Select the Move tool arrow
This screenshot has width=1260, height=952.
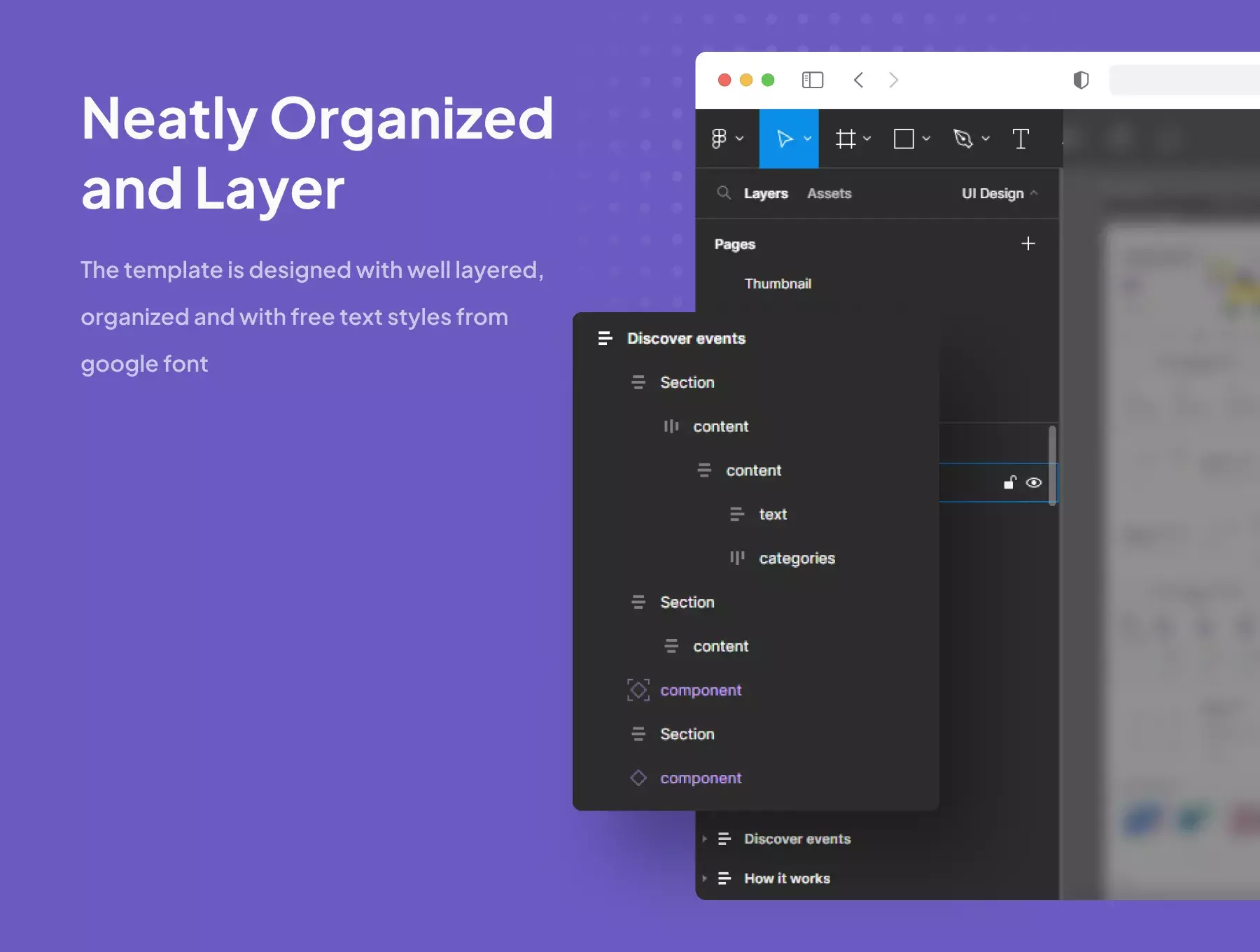pyautogui.click(x=785, y=139)
